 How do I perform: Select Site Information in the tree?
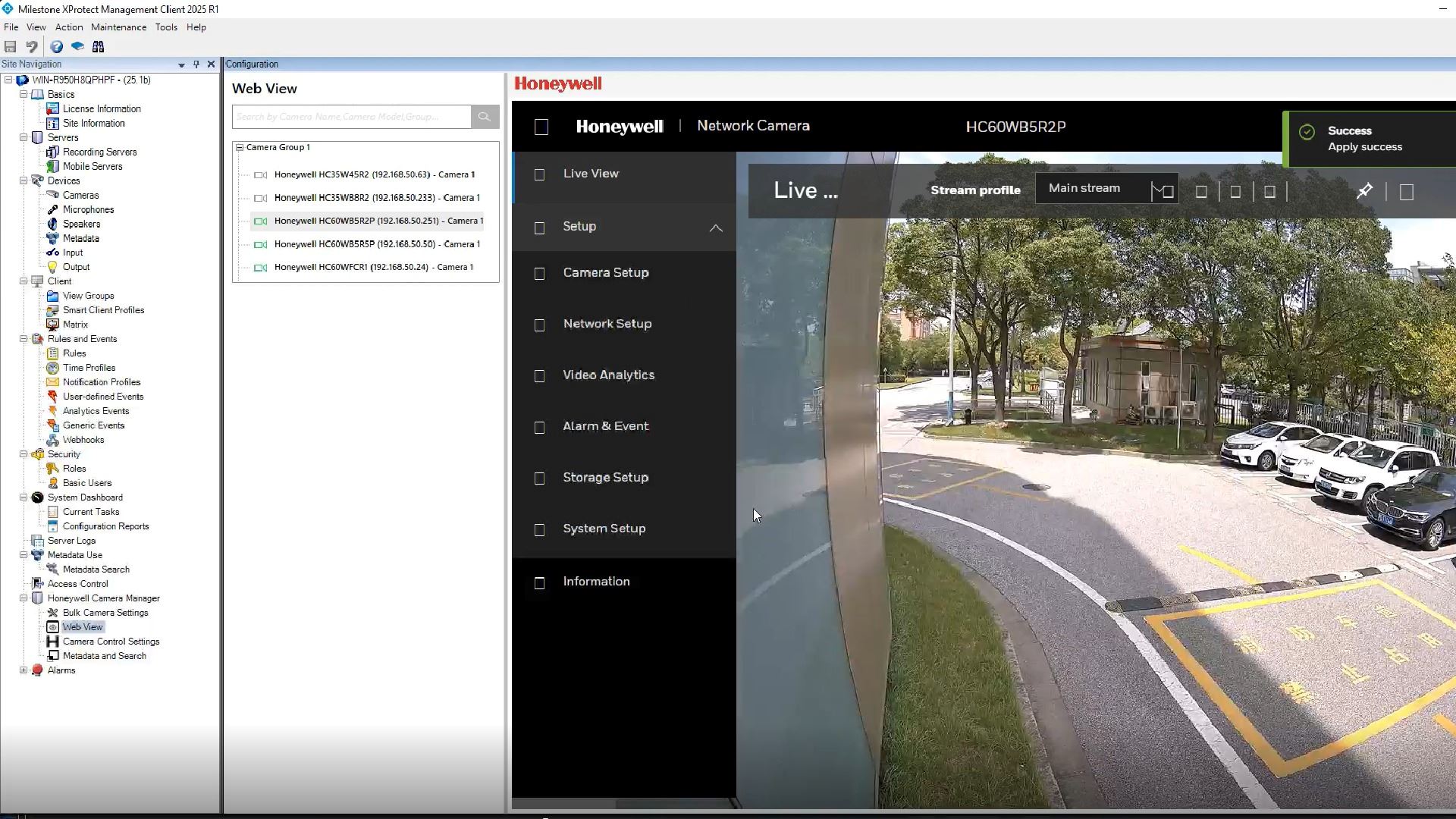(94, 123)
